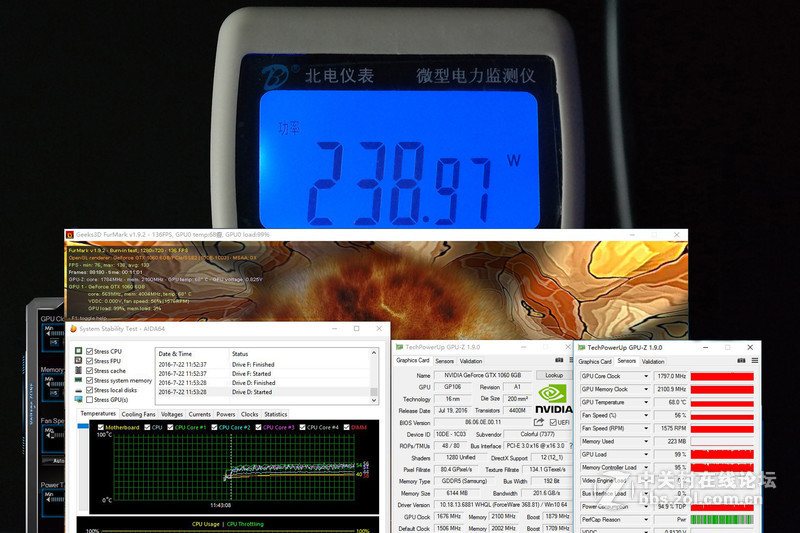Open the hamburger menu in the GPU-Z Sensors window

click(x=755, y=361)
